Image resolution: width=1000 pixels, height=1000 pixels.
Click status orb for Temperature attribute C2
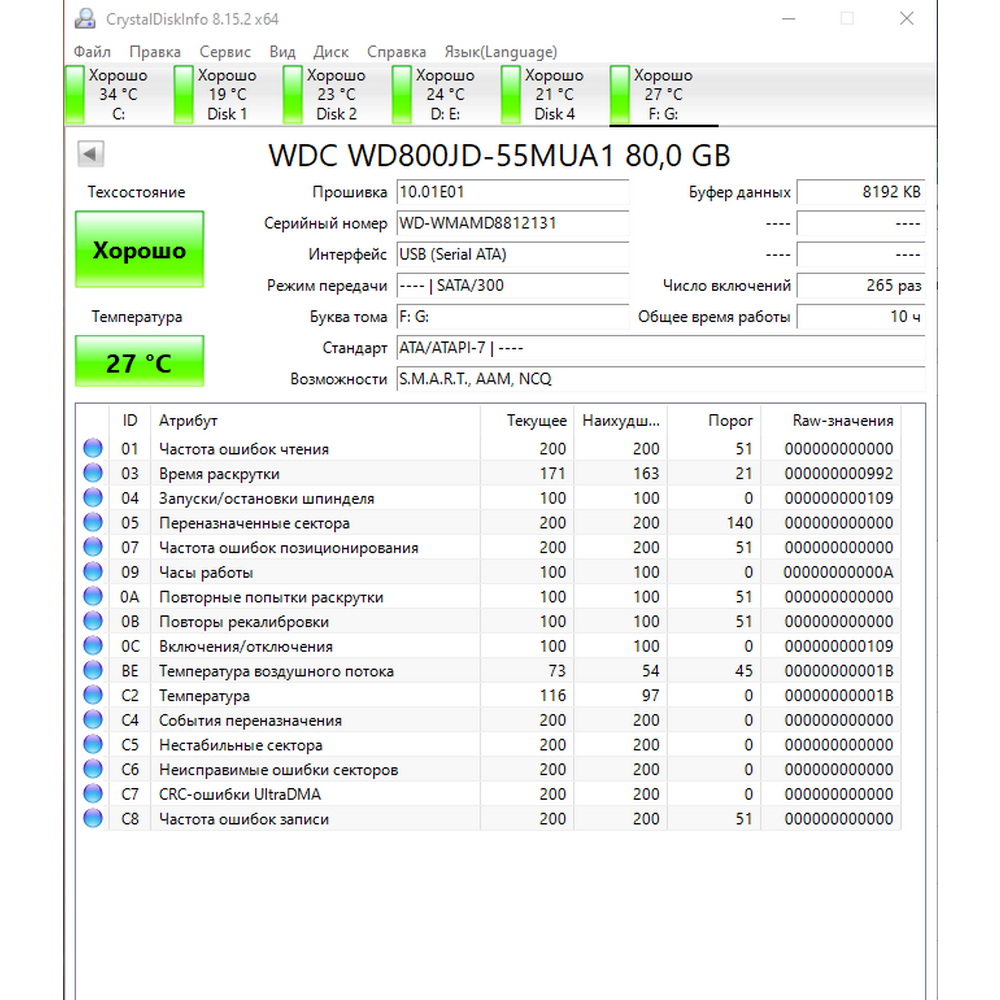click(93, 695)
